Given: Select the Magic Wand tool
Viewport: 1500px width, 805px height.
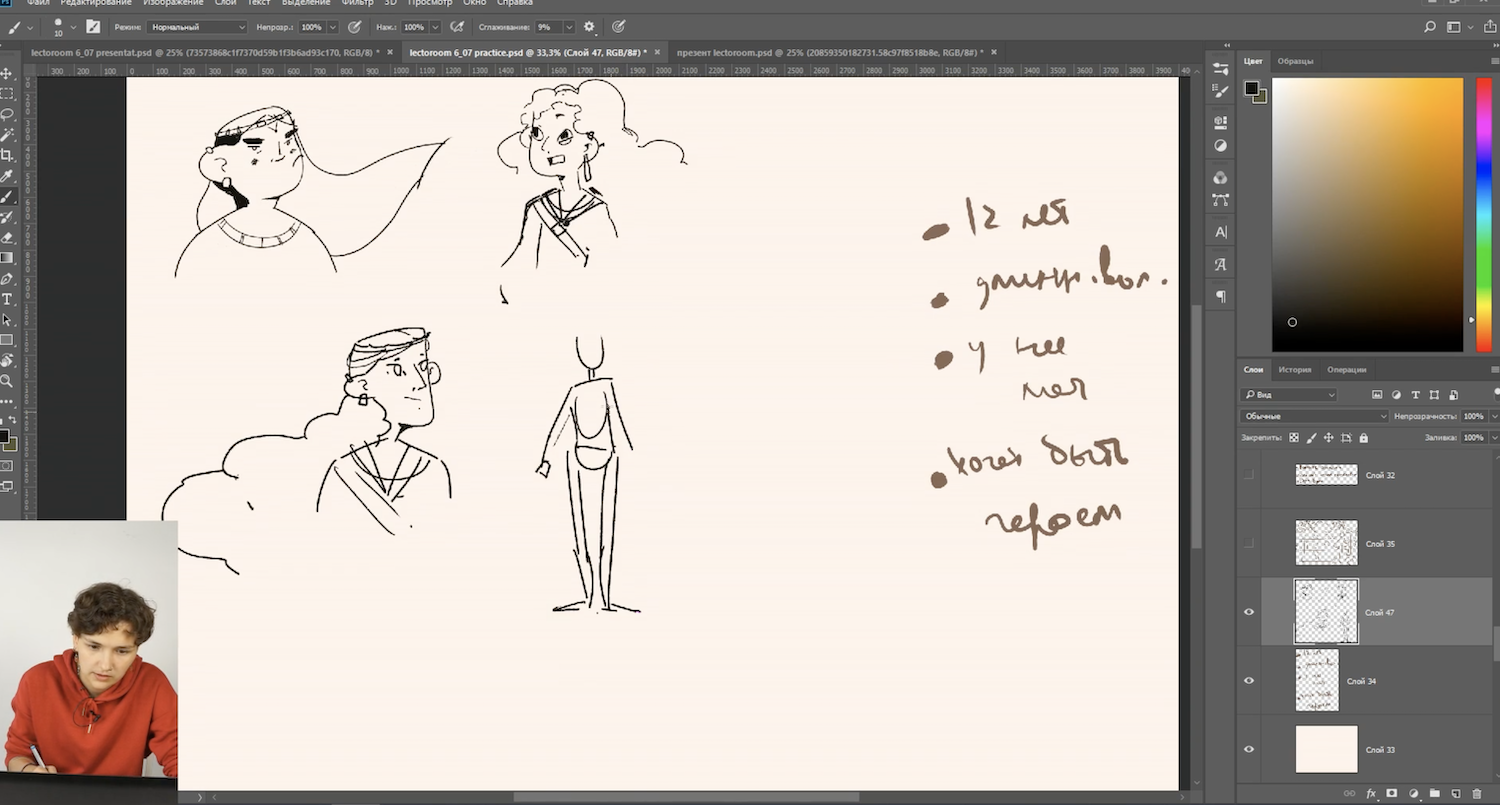Looking at the screenshot, I should (x=7, y=134).
